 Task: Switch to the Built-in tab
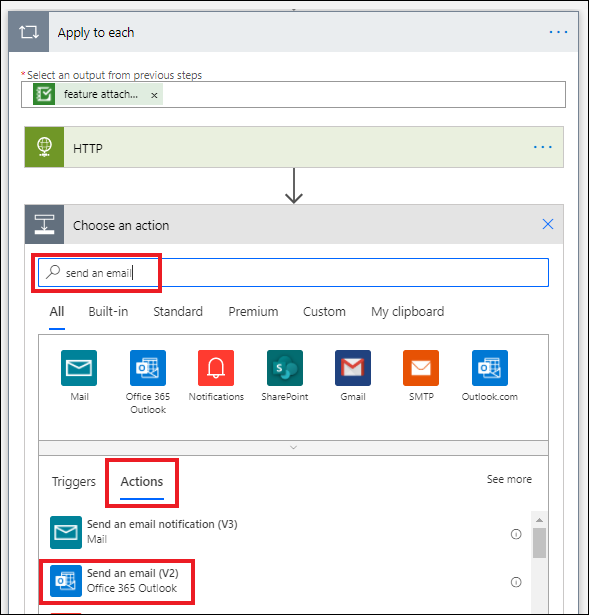[108, 311]
